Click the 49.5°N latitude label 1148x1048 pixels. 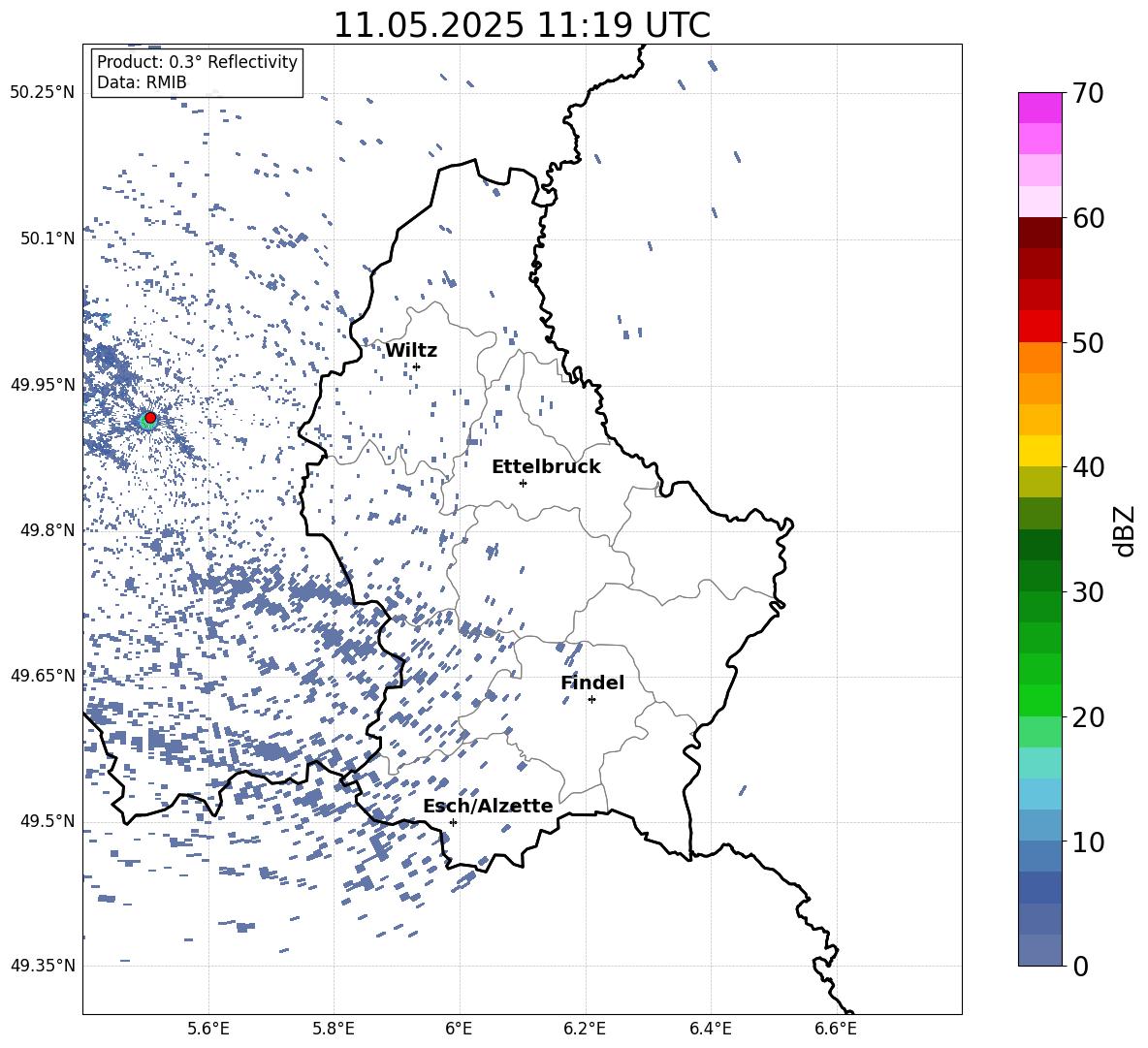[48, 821]
